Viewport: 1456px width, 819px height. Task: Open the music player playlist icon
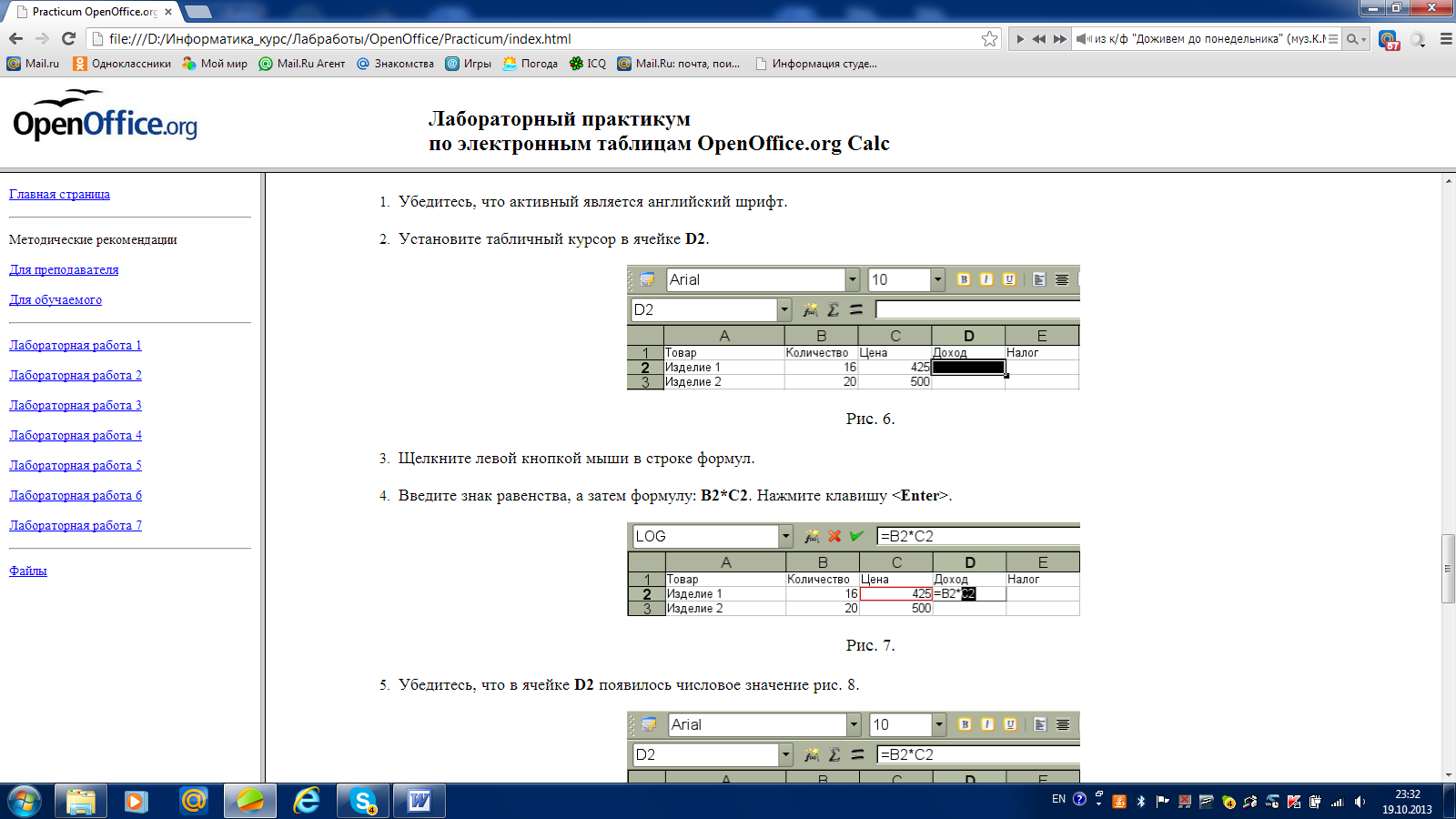coord(1333,39)
